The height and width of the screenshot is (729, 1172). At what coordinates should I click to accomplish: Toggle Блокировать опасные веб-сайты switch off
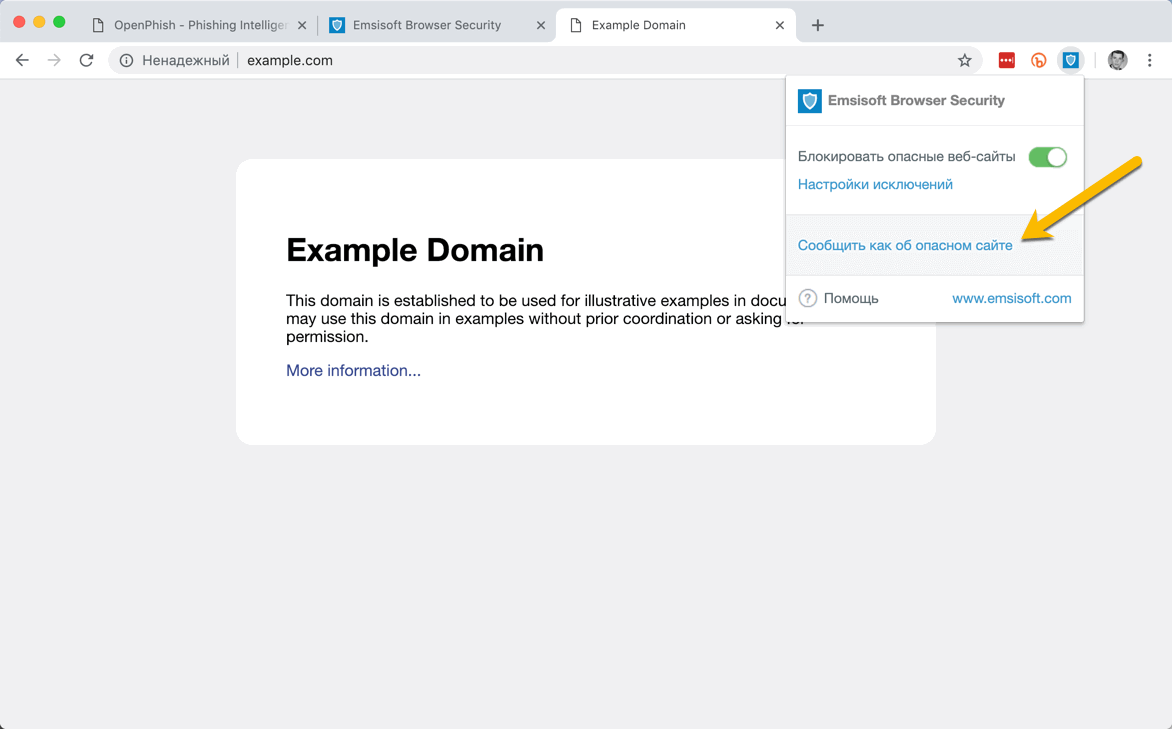pos(1047,157)
